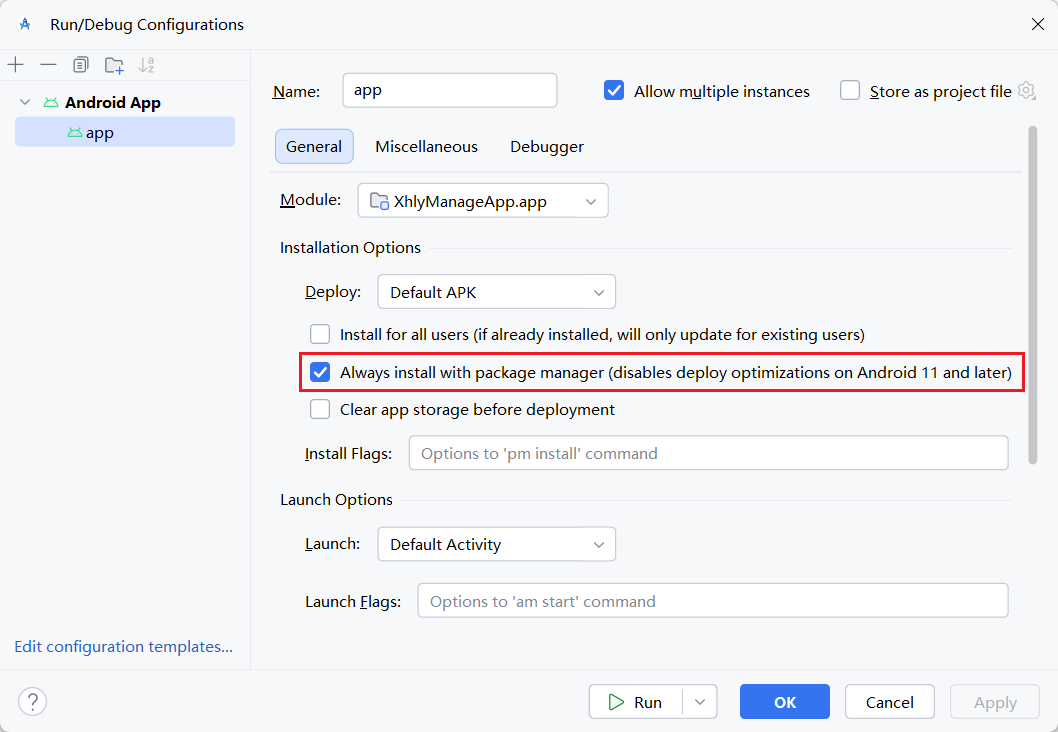The width and height of the screenshot is (1058, 732).
Task: Open the Module dropdown XhlyManageApp.app
Action: (483, 201)
